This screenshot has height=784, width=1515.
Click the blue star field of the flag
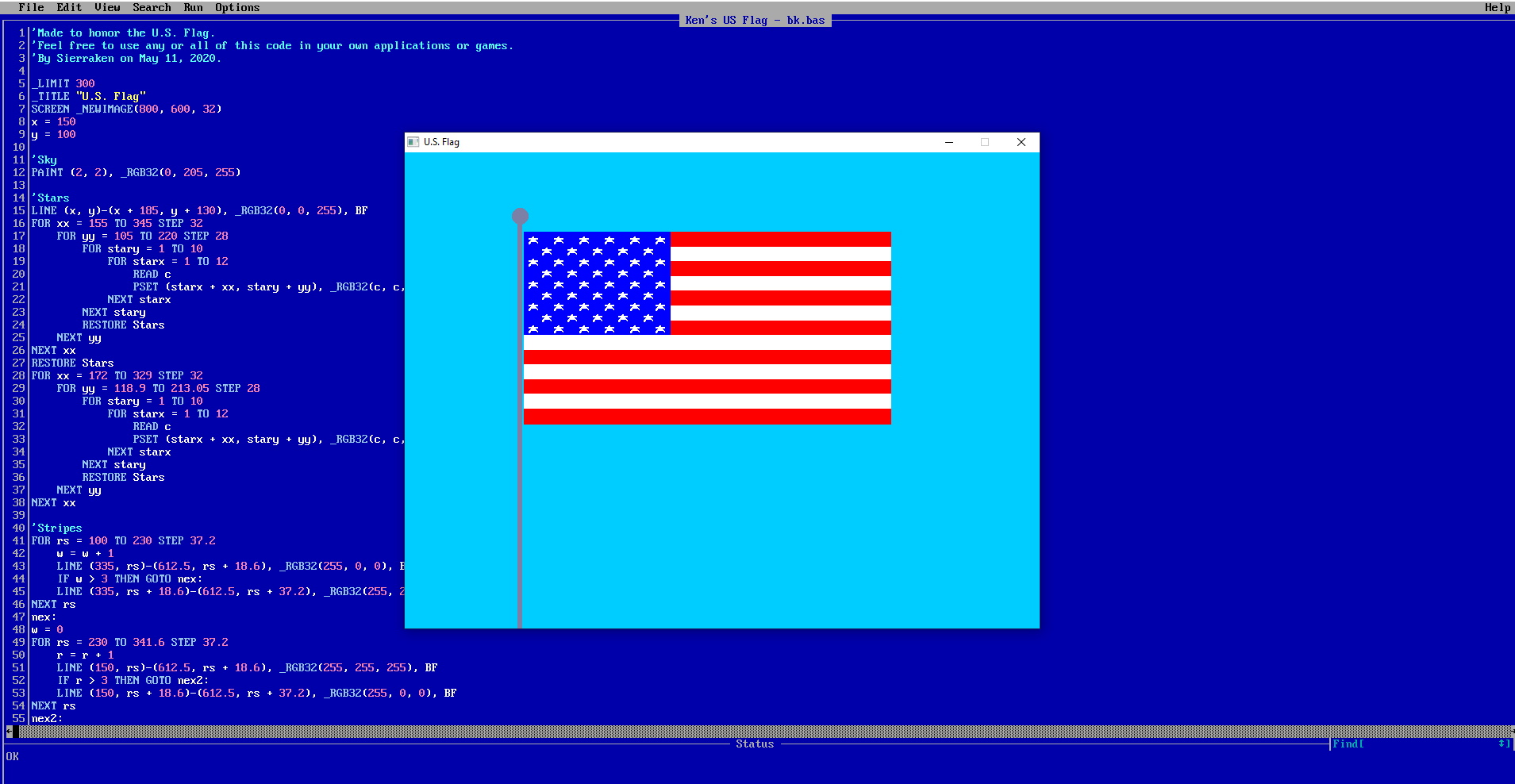click(597, 283)
